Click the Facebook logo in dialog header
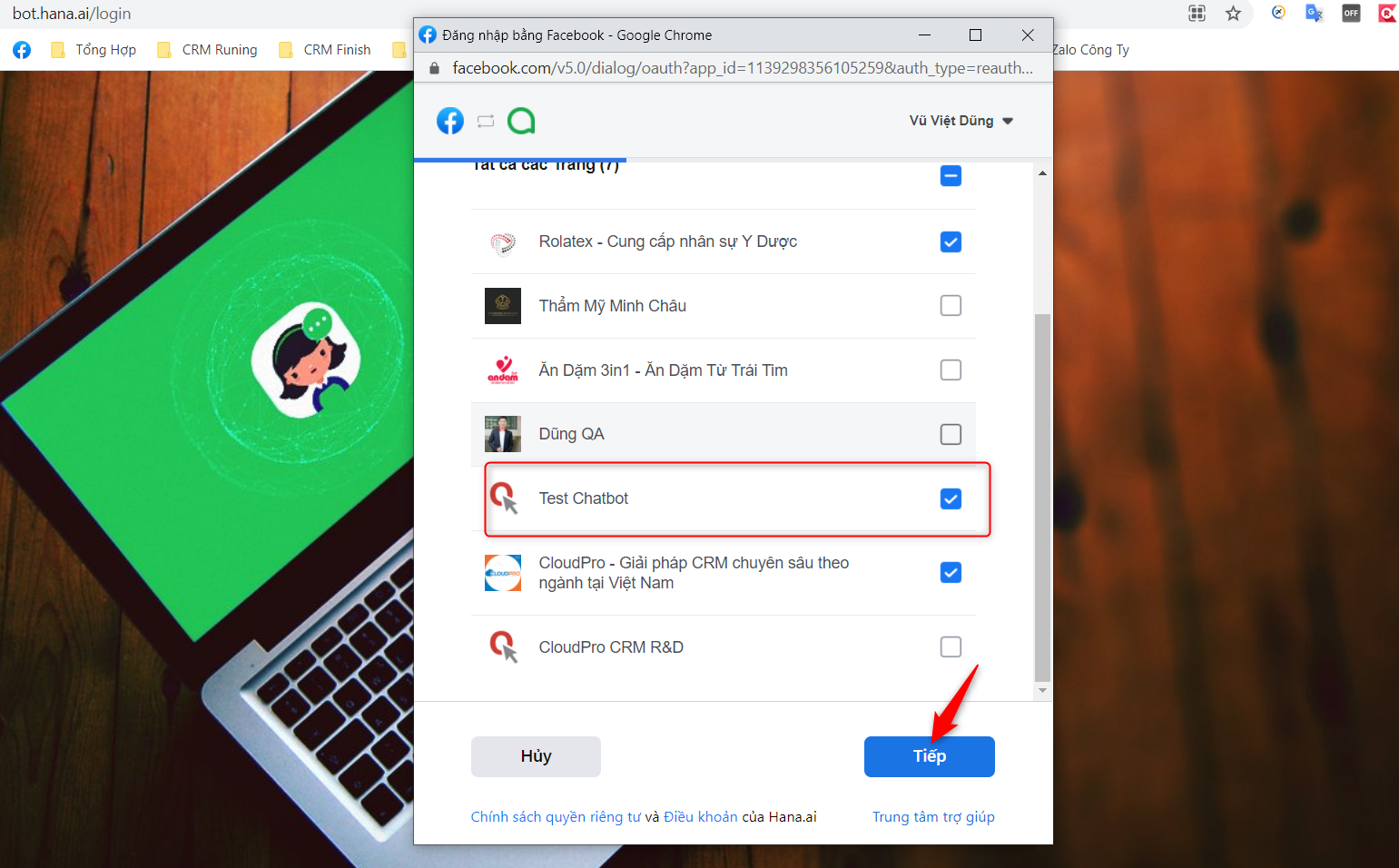 click(x=450, y=121)
